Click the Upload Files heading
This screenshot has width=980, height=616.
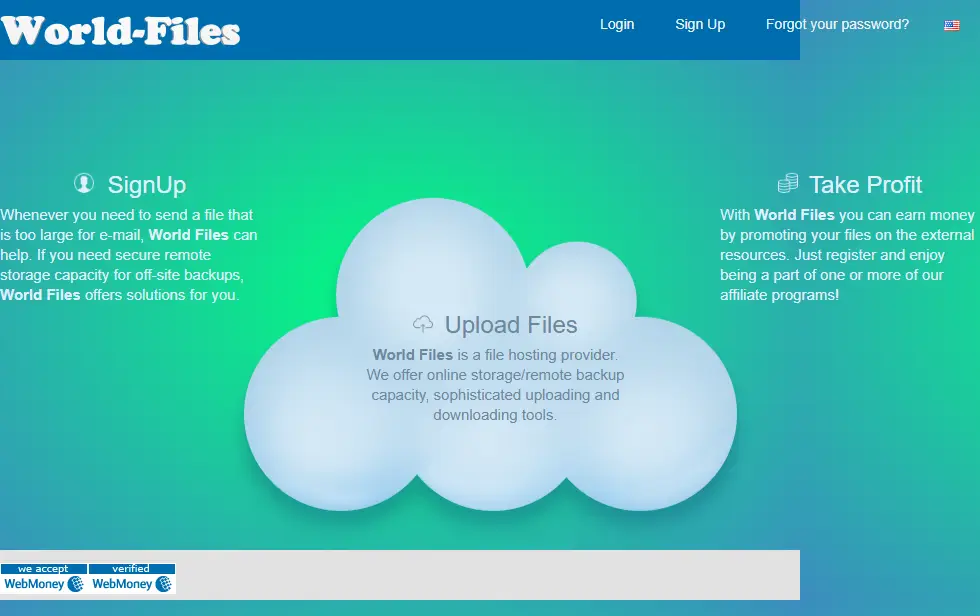point(511,325)
